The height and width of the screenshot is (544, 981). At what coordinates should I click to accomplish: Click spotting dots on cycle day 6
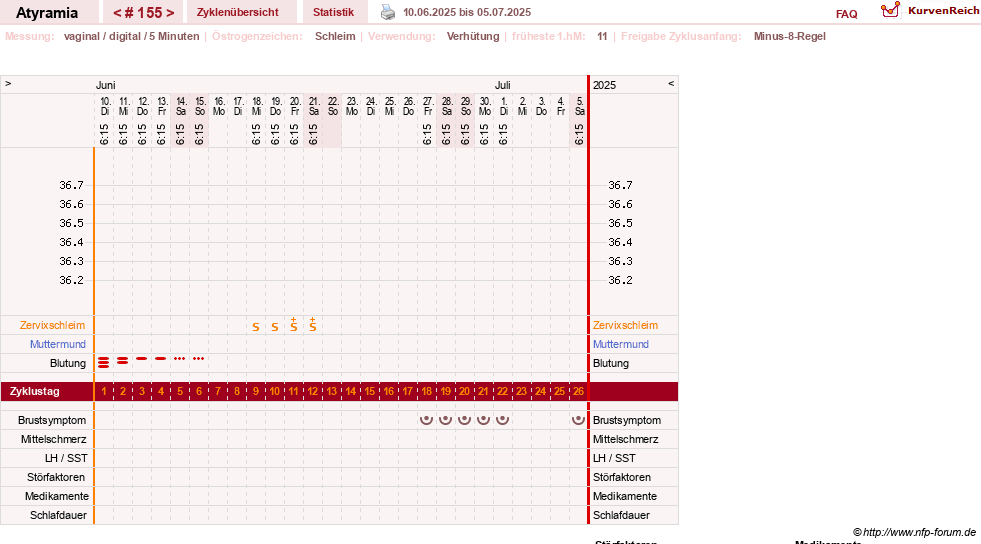[x=199, y=358]
